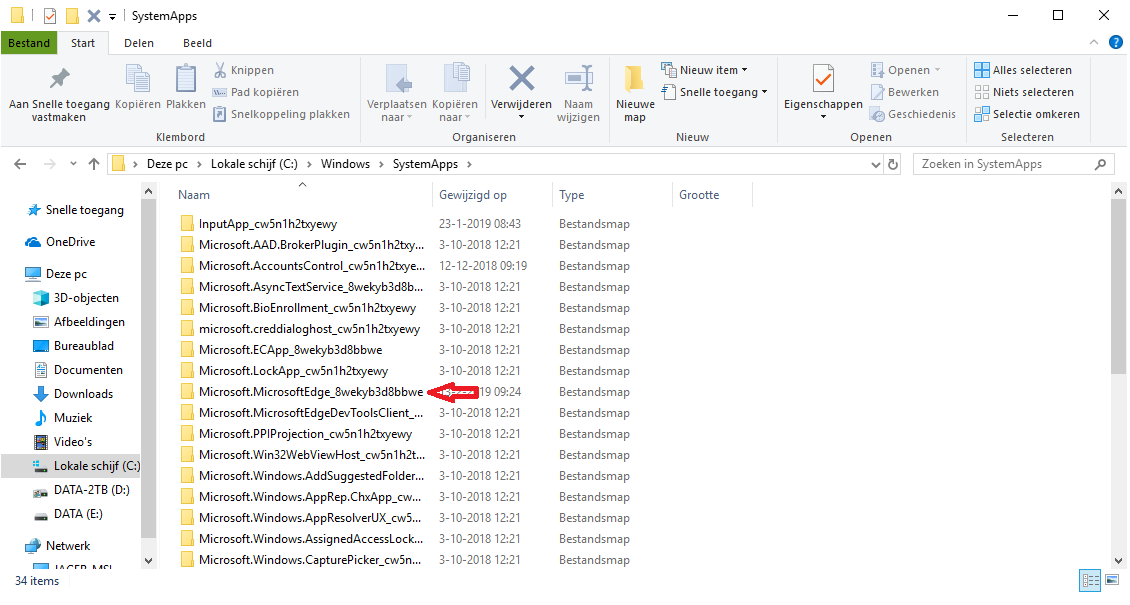
Task: Click the search magnifier icon
Action: point(1100,164)
